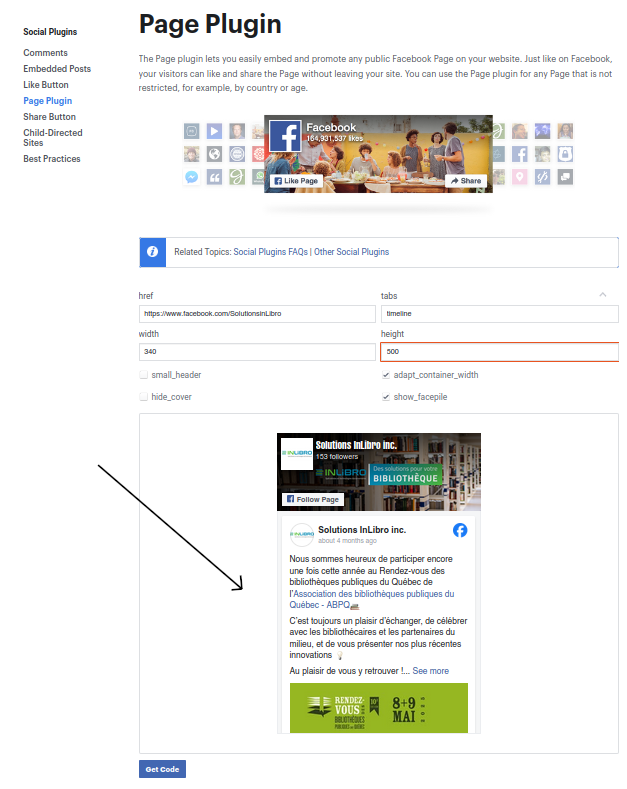Open the Association des bibliothèques publiques link

point(372,600)
